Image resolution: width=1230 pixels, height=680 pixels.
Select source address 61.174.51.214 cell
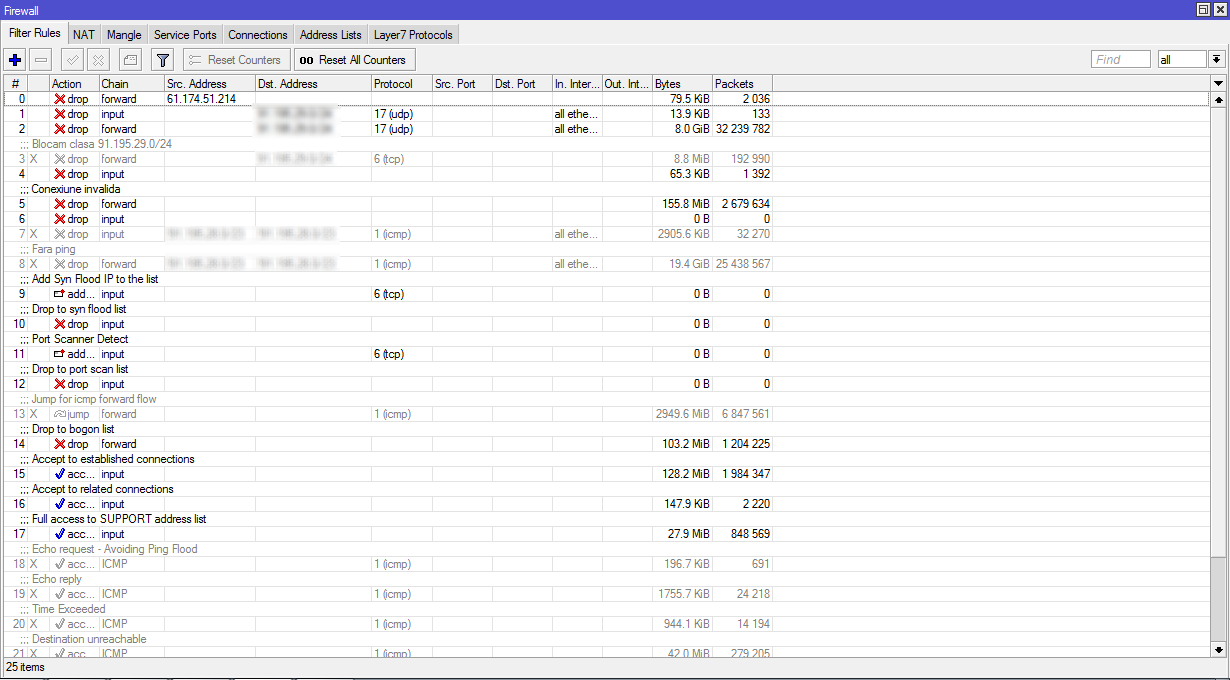(x=209, y=99)
